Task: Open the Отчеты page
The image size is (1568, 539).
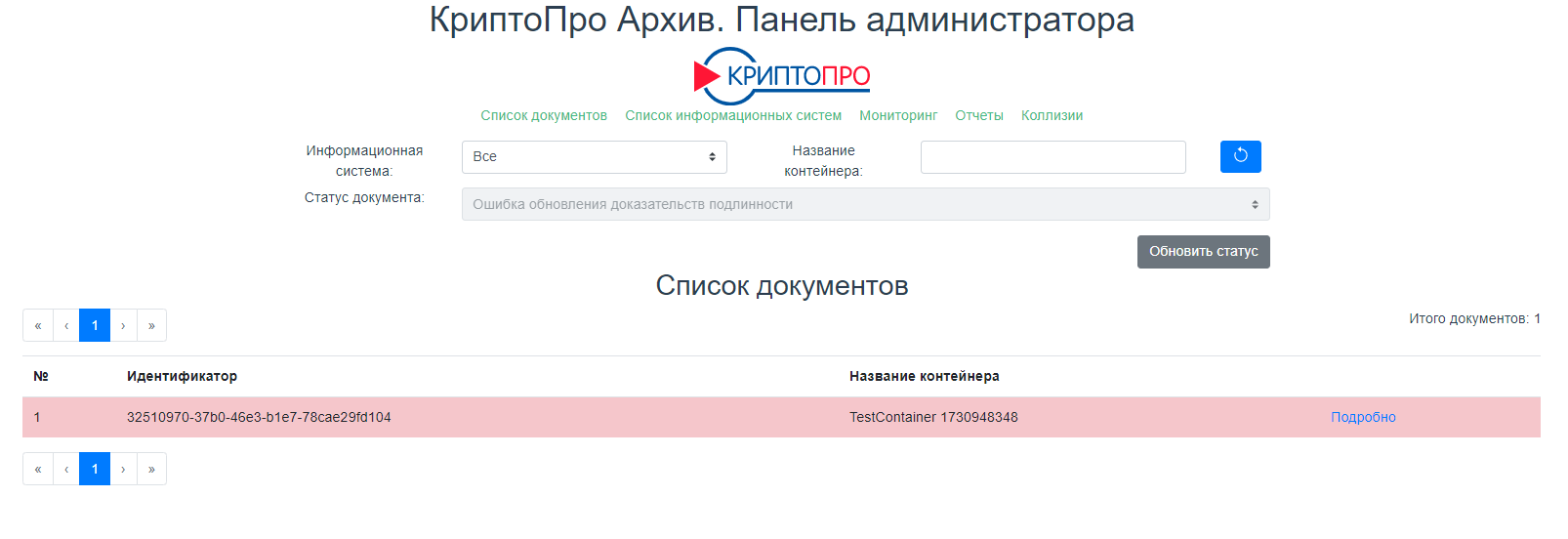Action: pyautogui.click(x=979, y=115)
